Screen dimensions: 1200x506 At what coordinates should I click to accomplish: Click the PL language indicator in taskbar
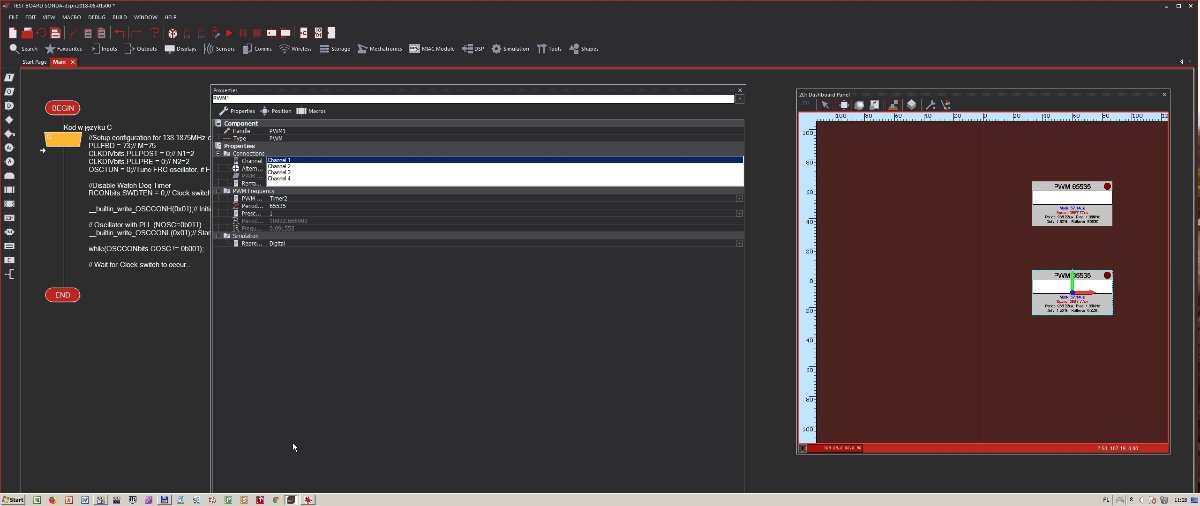pos(1106,498)
